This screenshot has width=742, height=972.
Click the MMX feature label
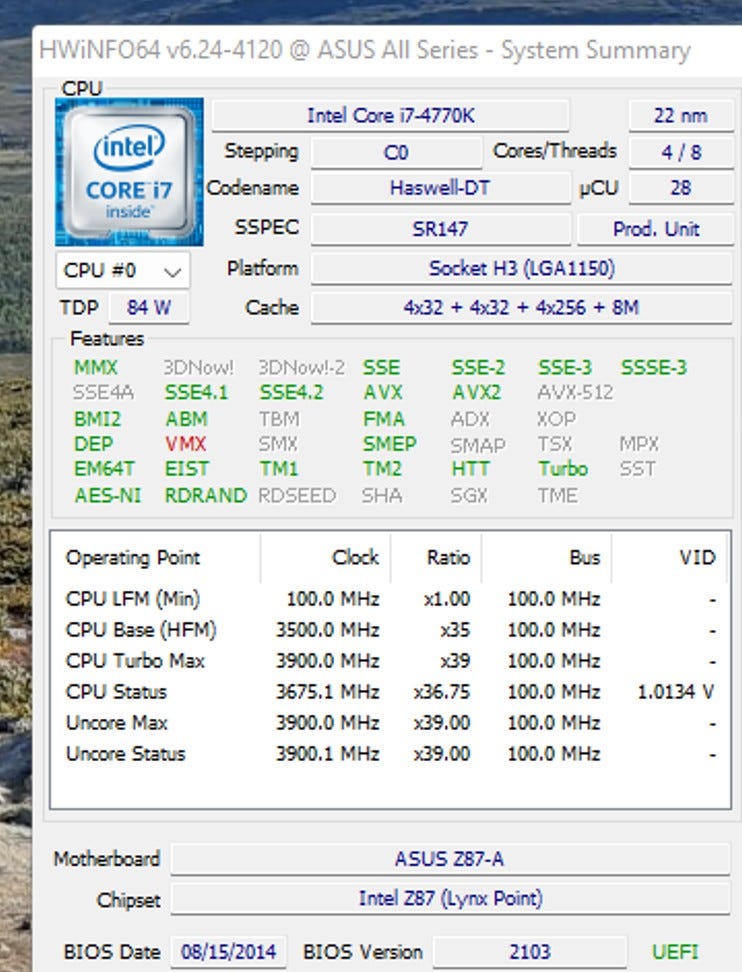(95, 368)
